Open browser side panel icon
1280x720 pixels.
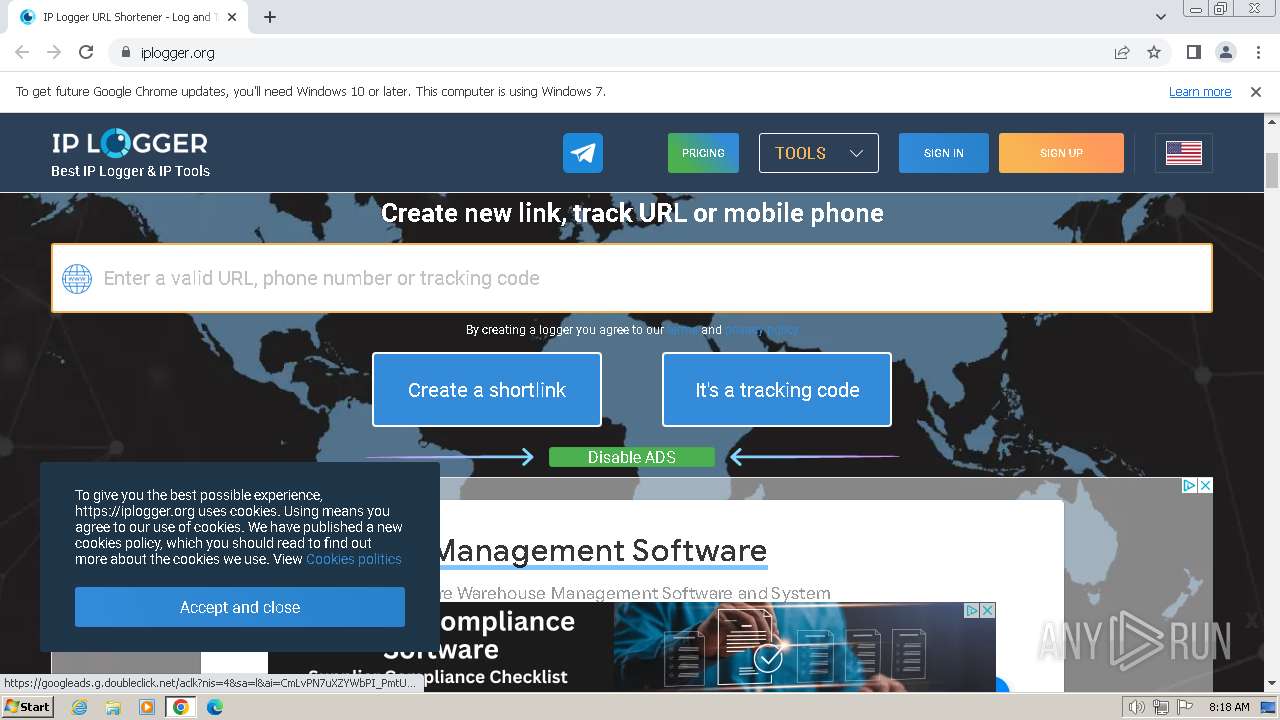(1193, 52)
